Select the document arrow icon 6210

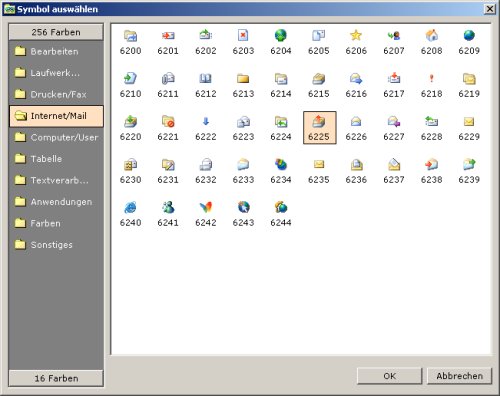pos(130,78)
